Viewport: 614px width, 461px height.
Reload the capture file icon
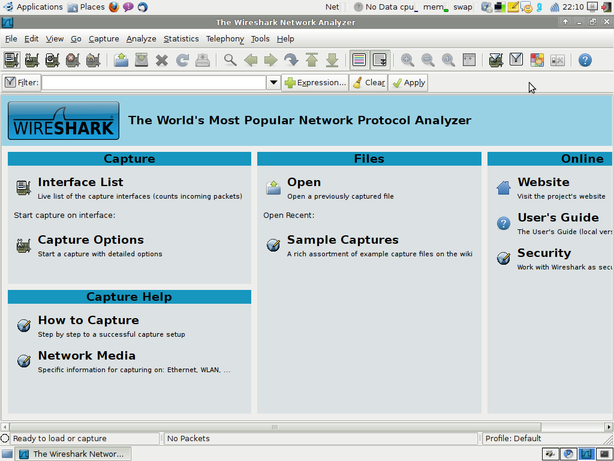pos(182,60)
